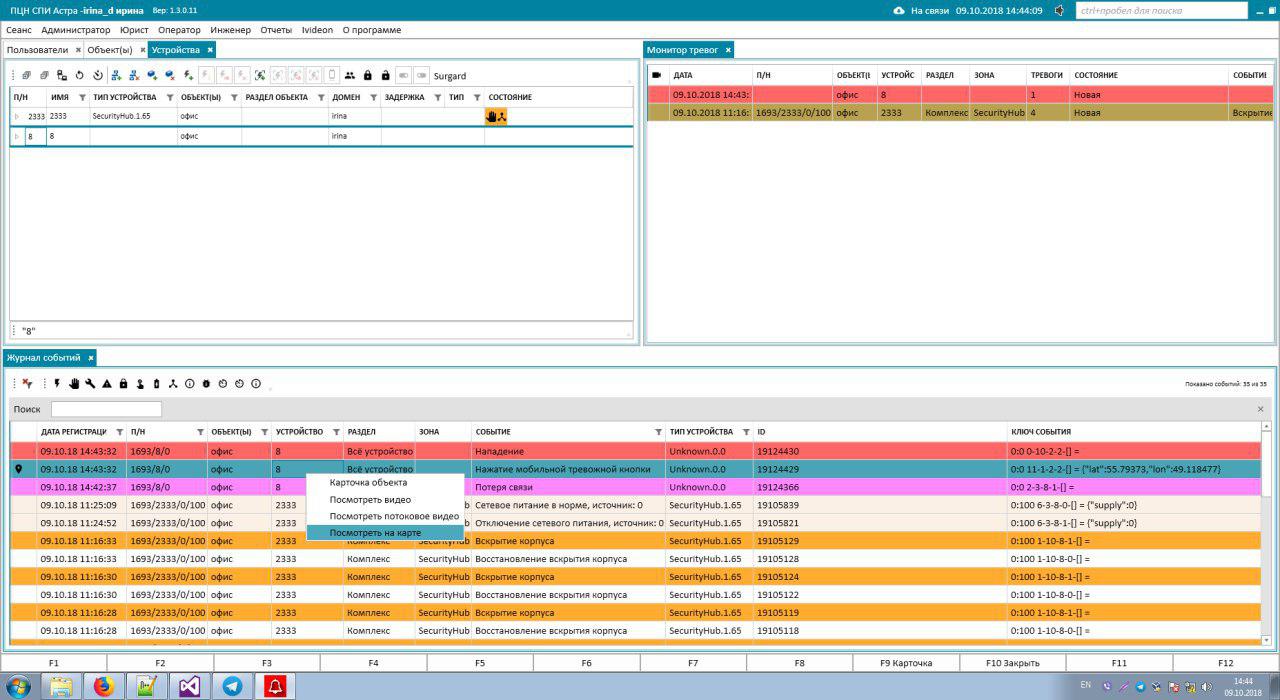Screen dimensions: 1280x700
Task: Expand device row 8 in the devices table
Action: point(16,136)
